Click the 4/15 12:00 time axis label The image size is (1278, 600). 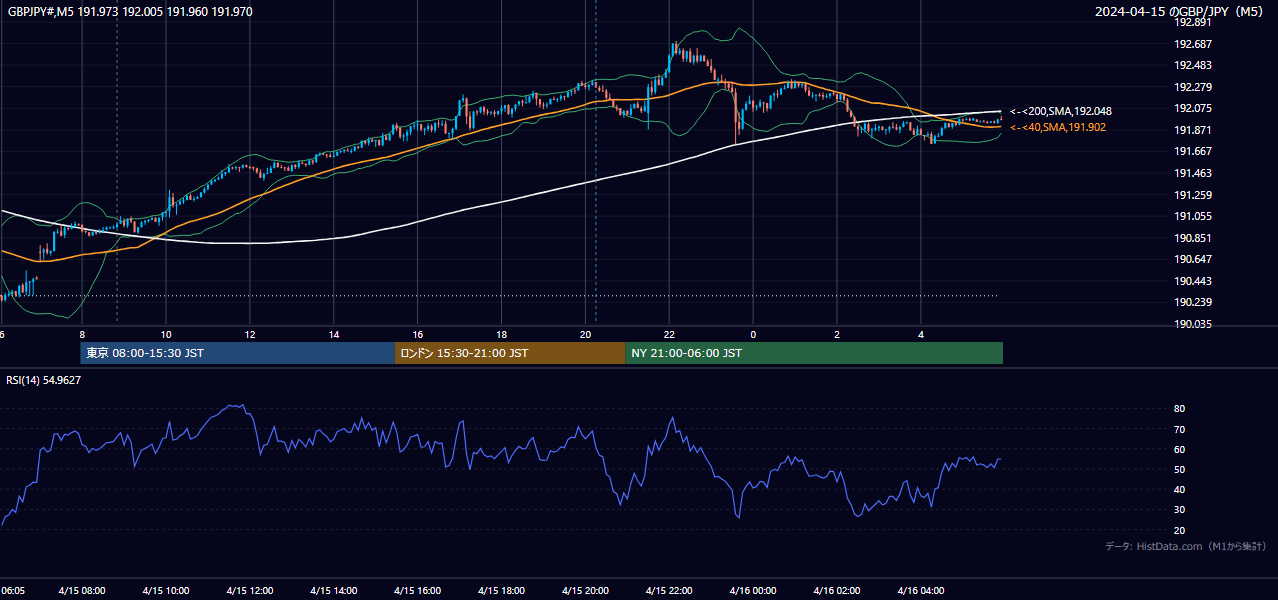pos(249,591)
